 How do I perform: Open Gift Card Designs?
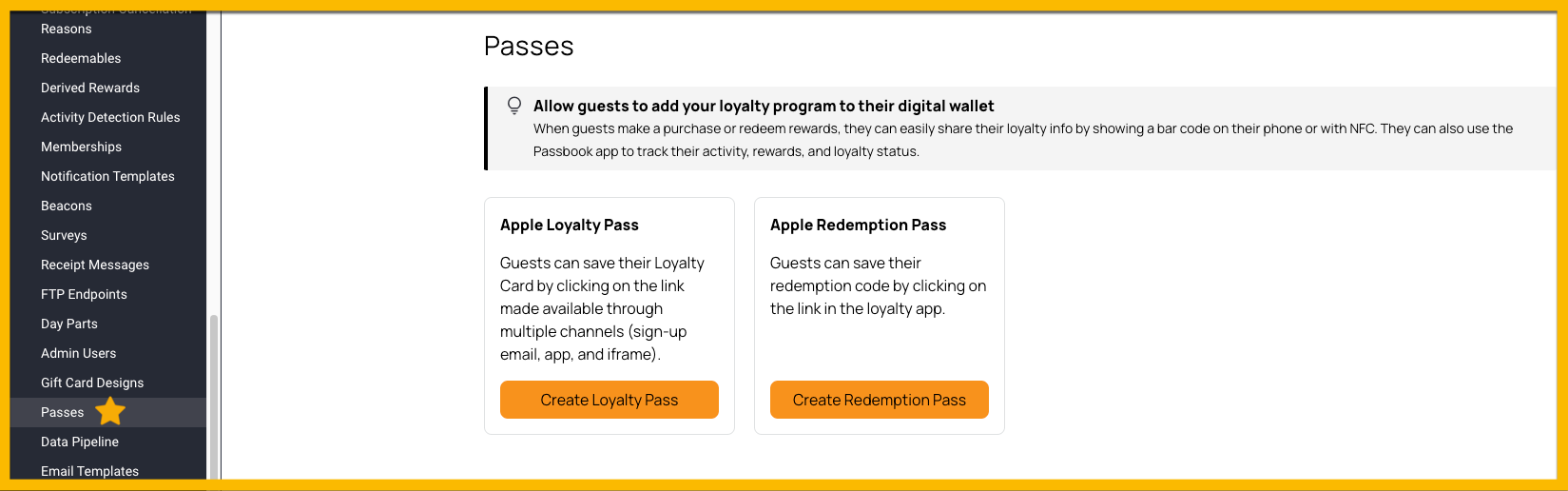92,383
